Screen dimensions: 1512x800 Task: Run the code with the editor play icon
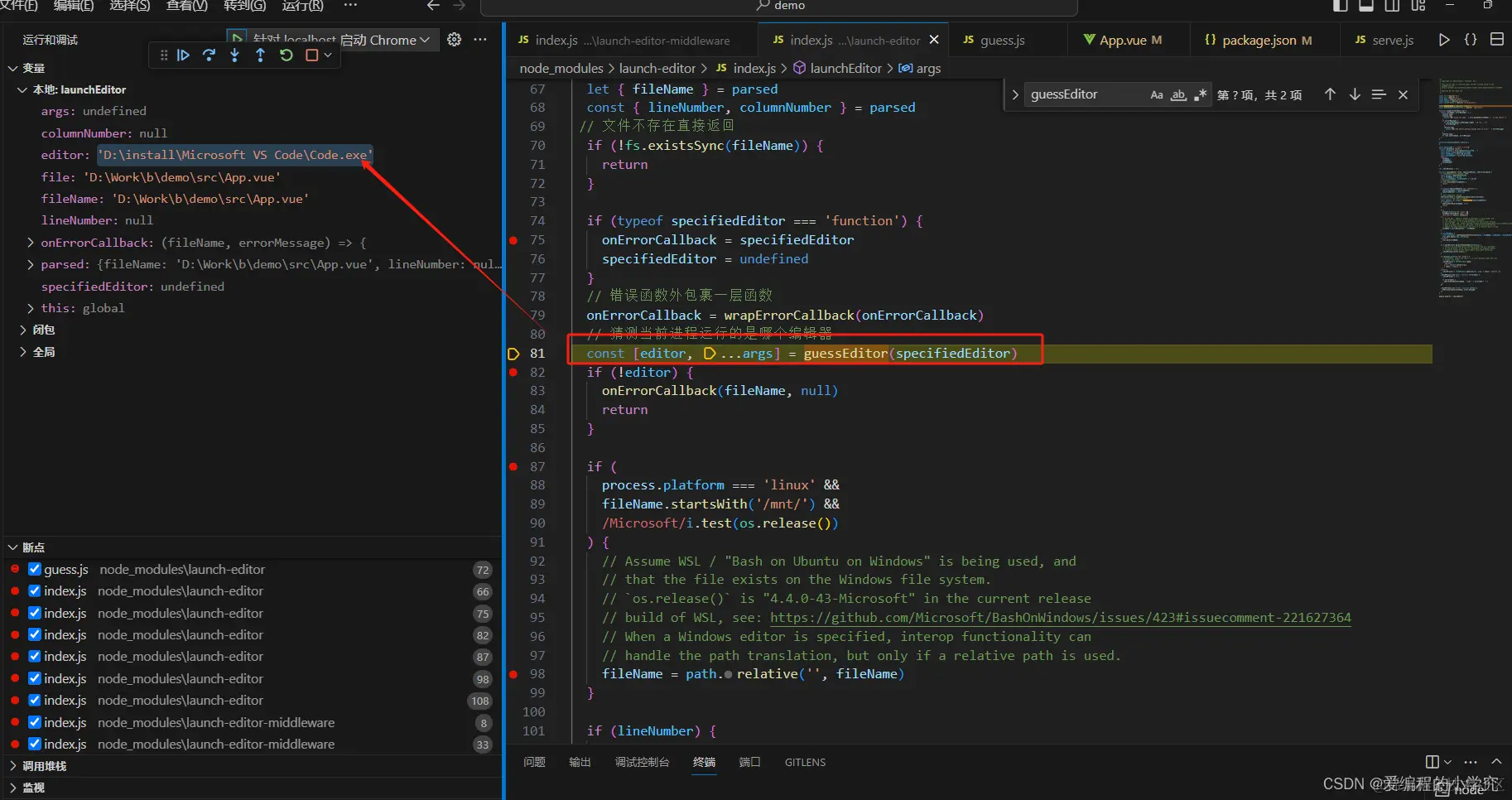(x=1444, y=40)
